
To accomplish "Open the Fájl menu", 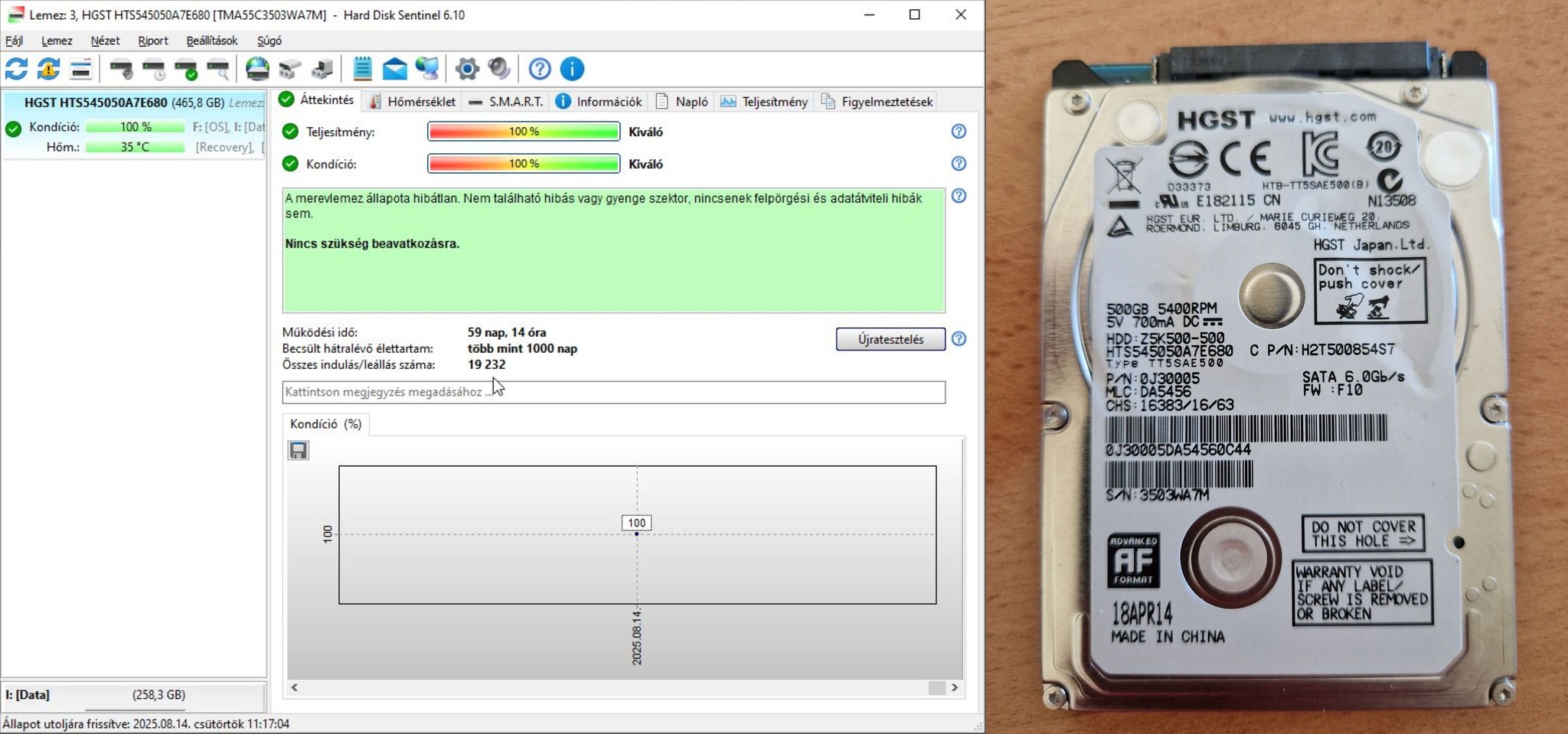I will tap(14, 41).
